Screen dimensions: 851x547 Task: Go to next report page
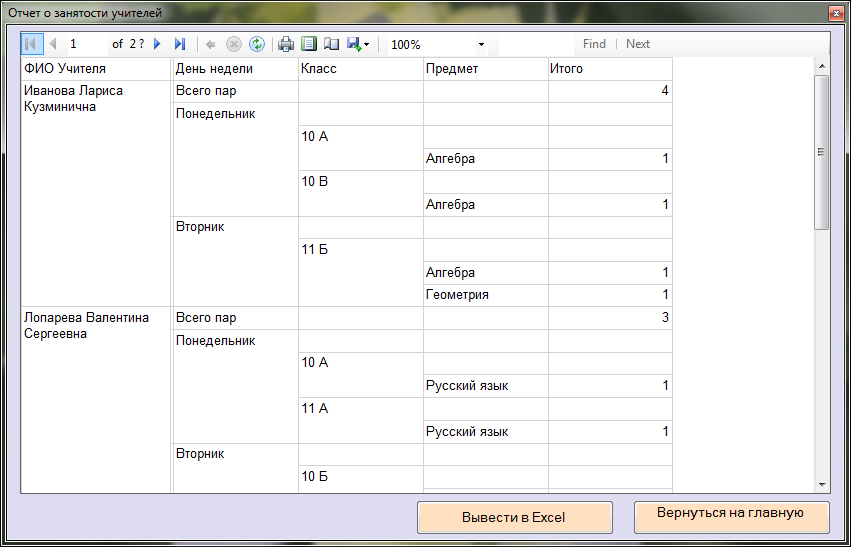157,44
